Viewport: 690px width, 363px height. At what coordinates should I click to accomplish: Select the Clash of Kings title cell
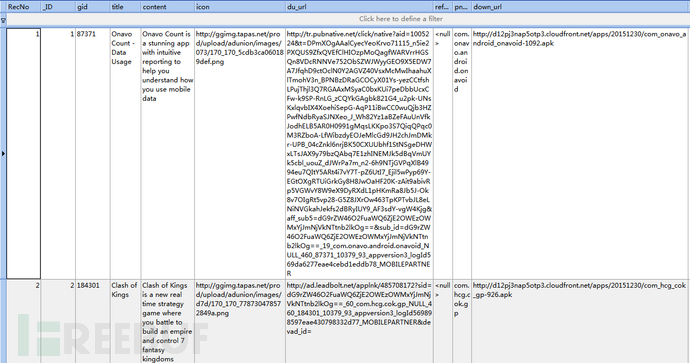click(125, 321)
